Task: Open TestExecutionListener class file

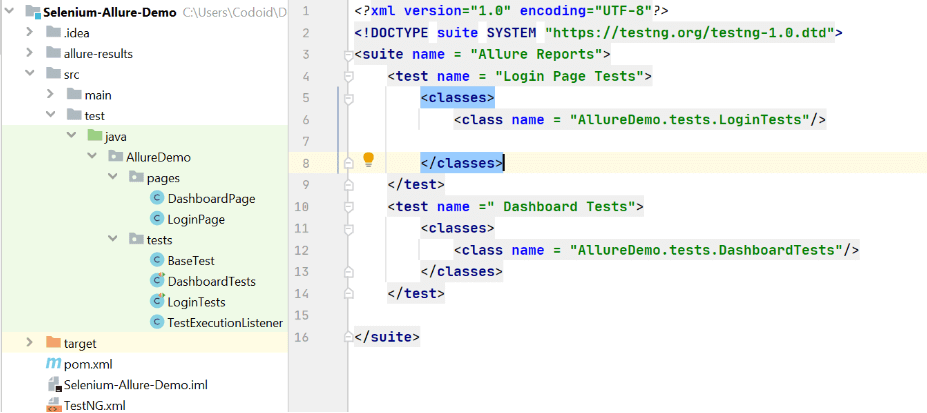Action: pos(225,322)
